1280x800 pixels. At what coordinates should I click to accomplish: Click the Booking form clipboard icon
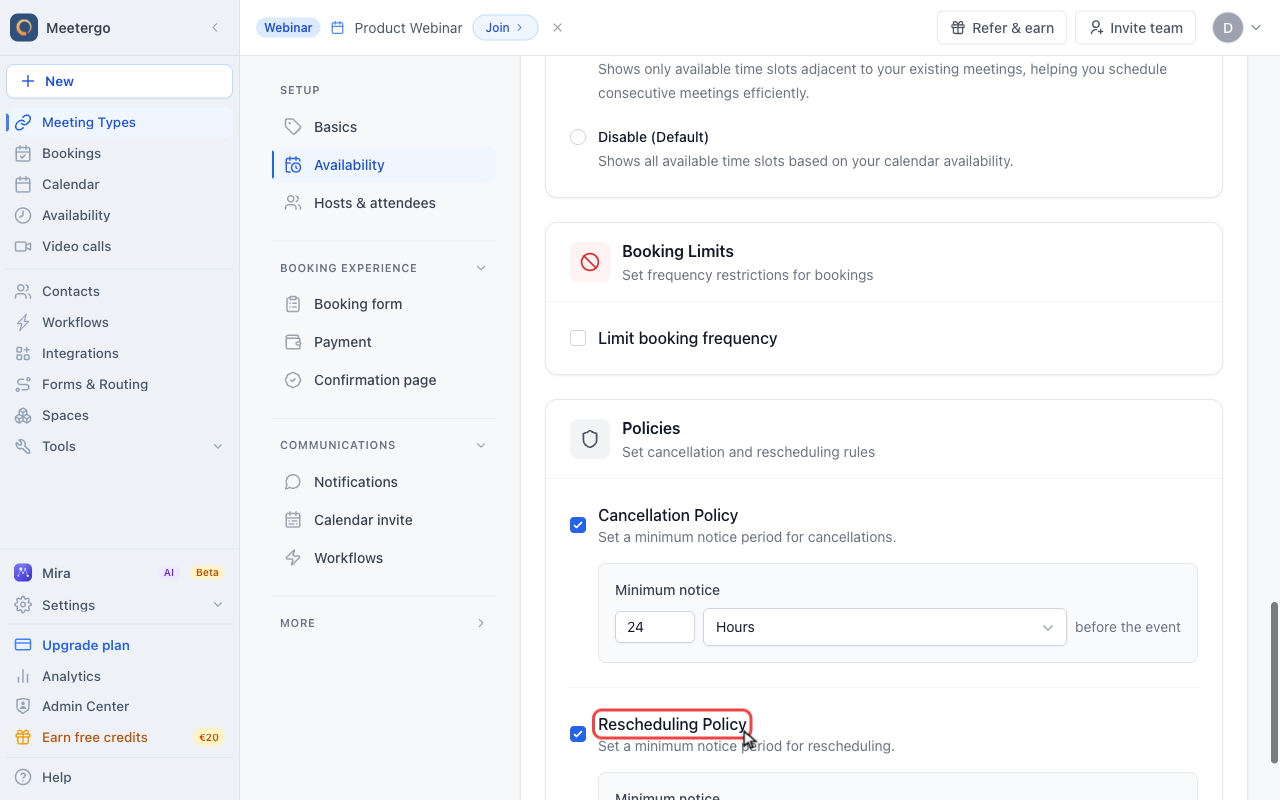point(293,304)
